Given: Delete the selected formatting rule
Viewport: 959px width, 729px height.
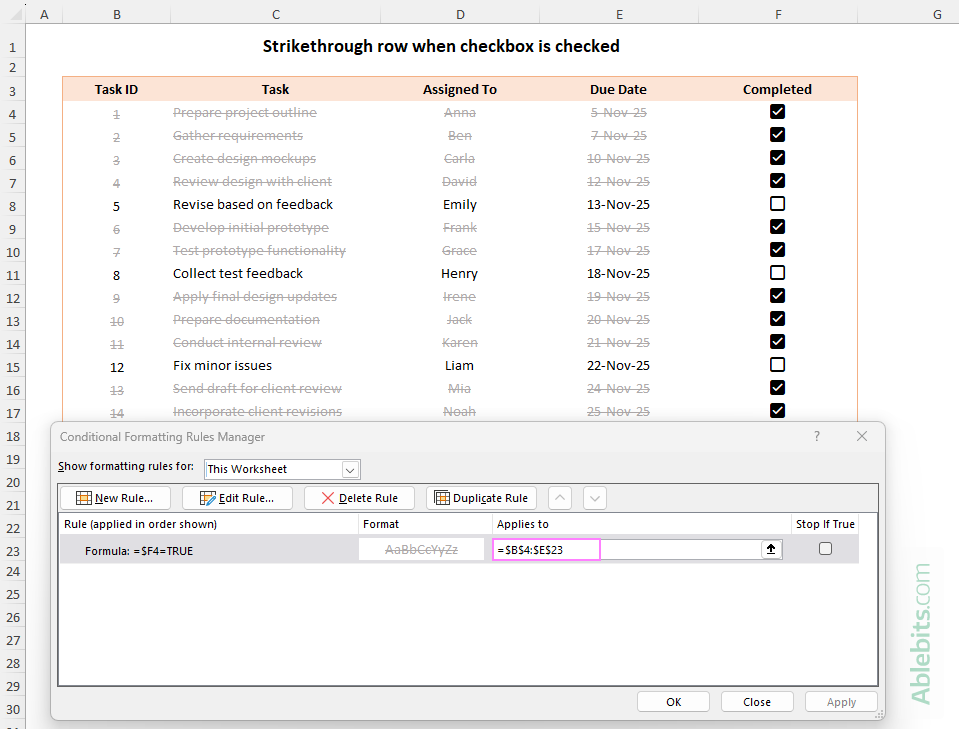Looking at the screenshot, I should 358,497.
